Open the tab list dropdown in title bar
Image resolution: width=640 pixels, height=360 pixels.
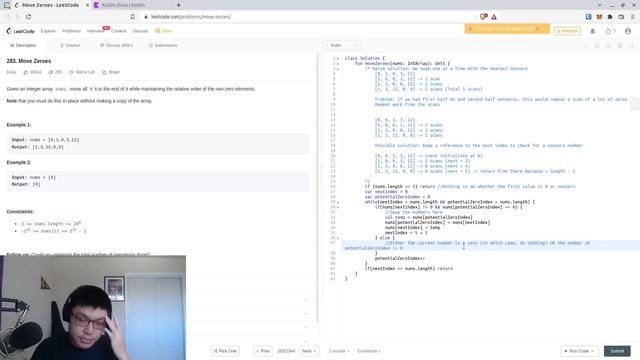tap(599, 5)
